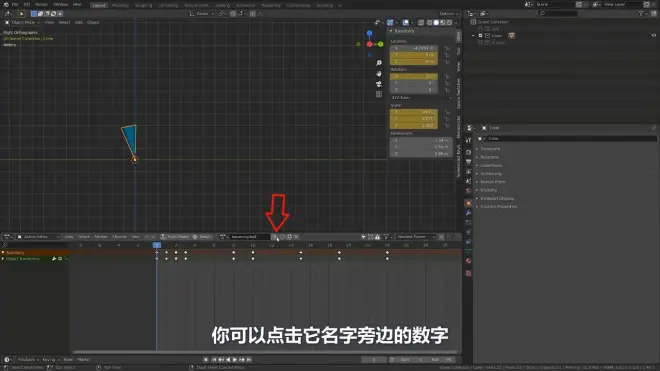
Task: Click the red X axis gizmo ball
Action: [x=369, y=44]
